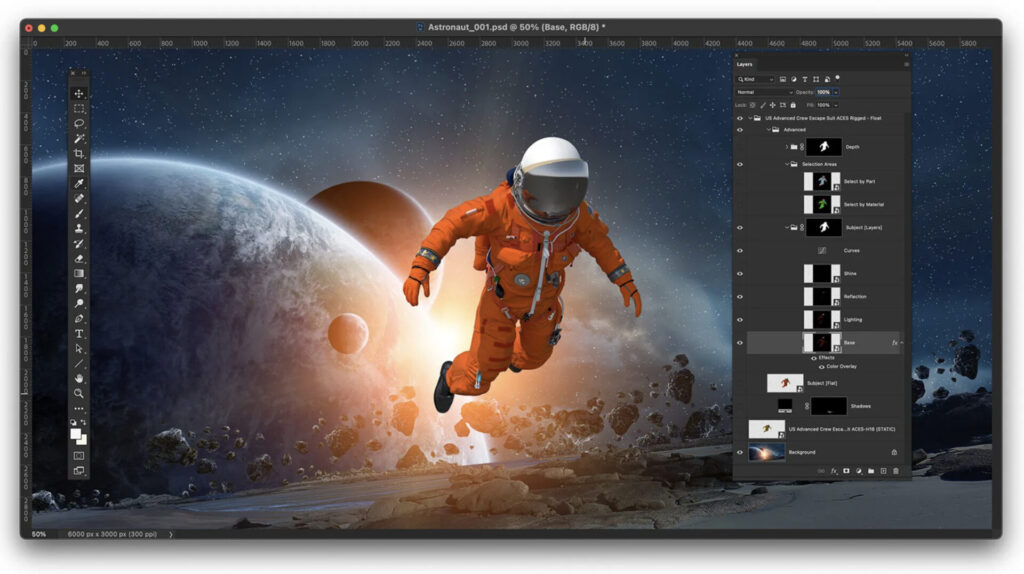The height and width of the screenshot is (574, 1024).
Task: Click the Layers panel tab
Action: 745,64
